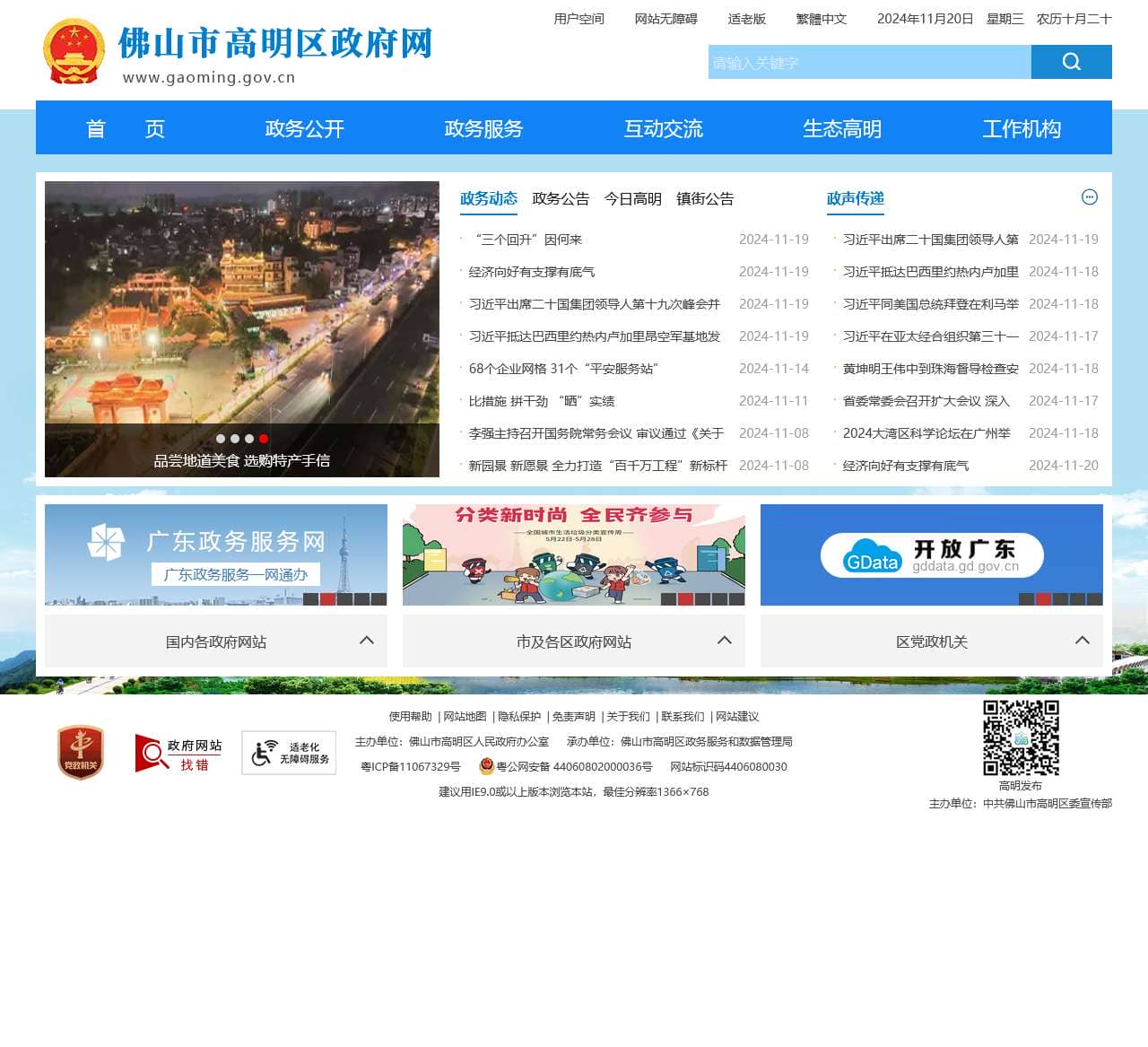The image size is (1148, 1047).
Task: Click the search keyword input field
Action: tap(870, 62)
